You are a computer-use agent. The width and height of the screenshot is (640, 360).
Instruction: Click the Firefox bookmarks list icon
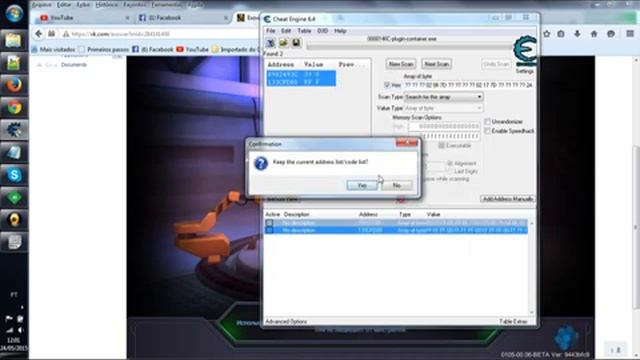pos(561,34)
